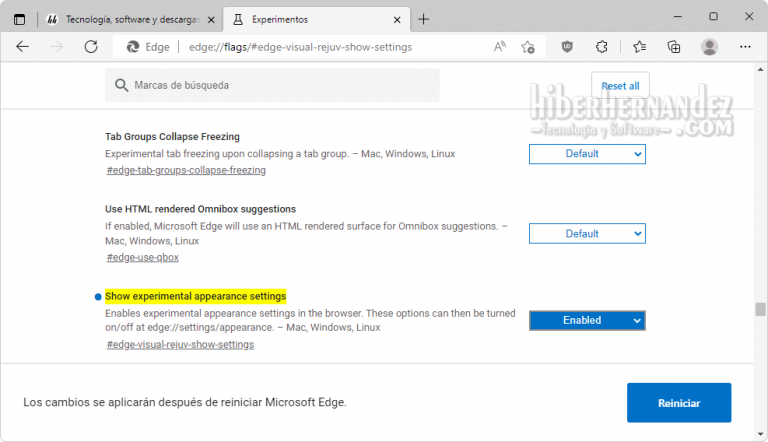
Task: Open the Favorites list icon
Action: click(x=639, y=47)
